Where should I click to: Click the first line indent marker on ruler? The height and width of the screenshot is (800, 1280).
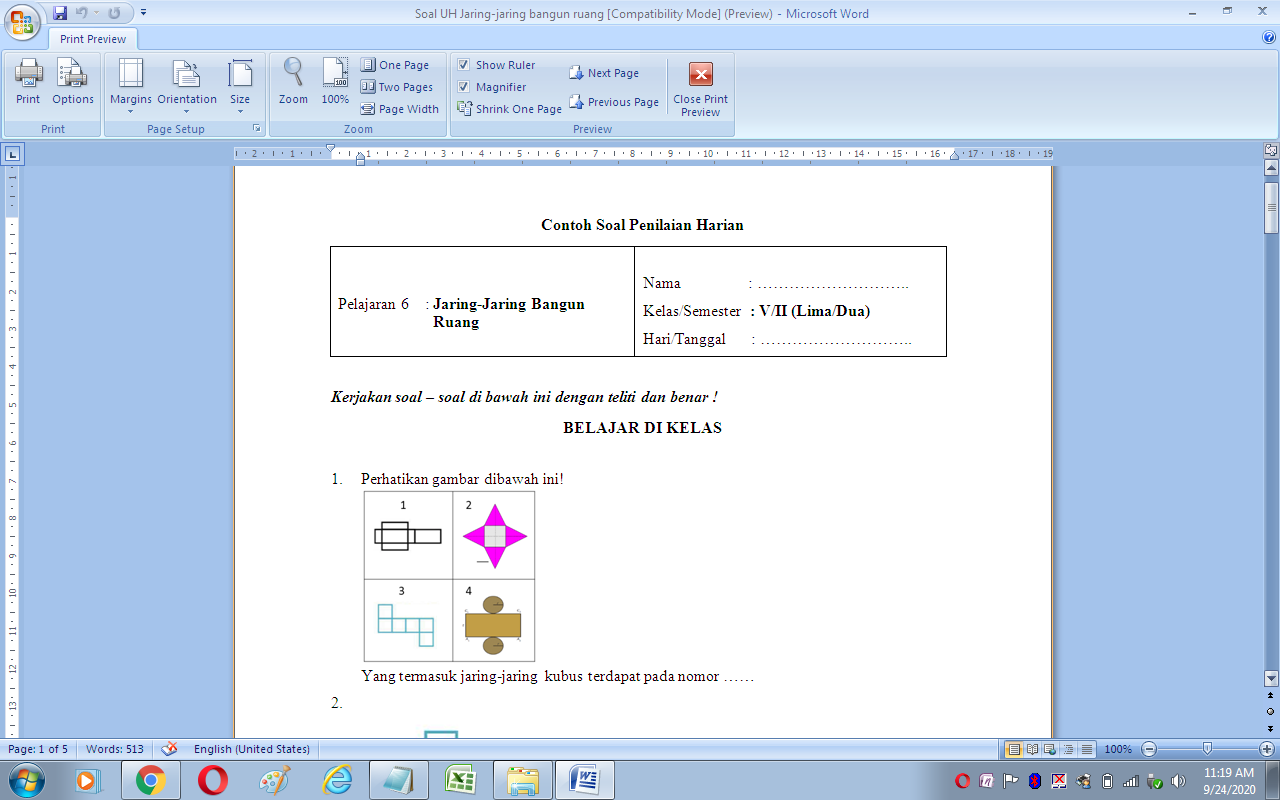[330, 149]
